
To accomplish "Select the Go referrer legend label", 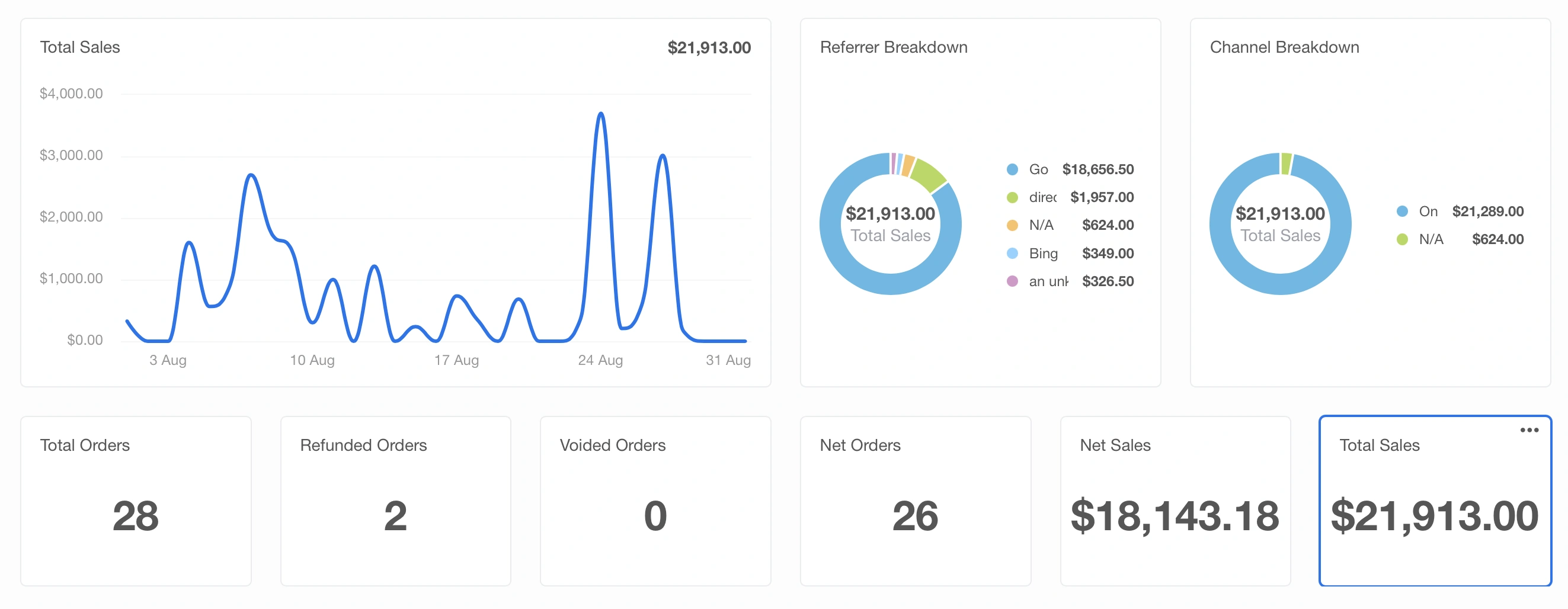I will point(1038,169).
